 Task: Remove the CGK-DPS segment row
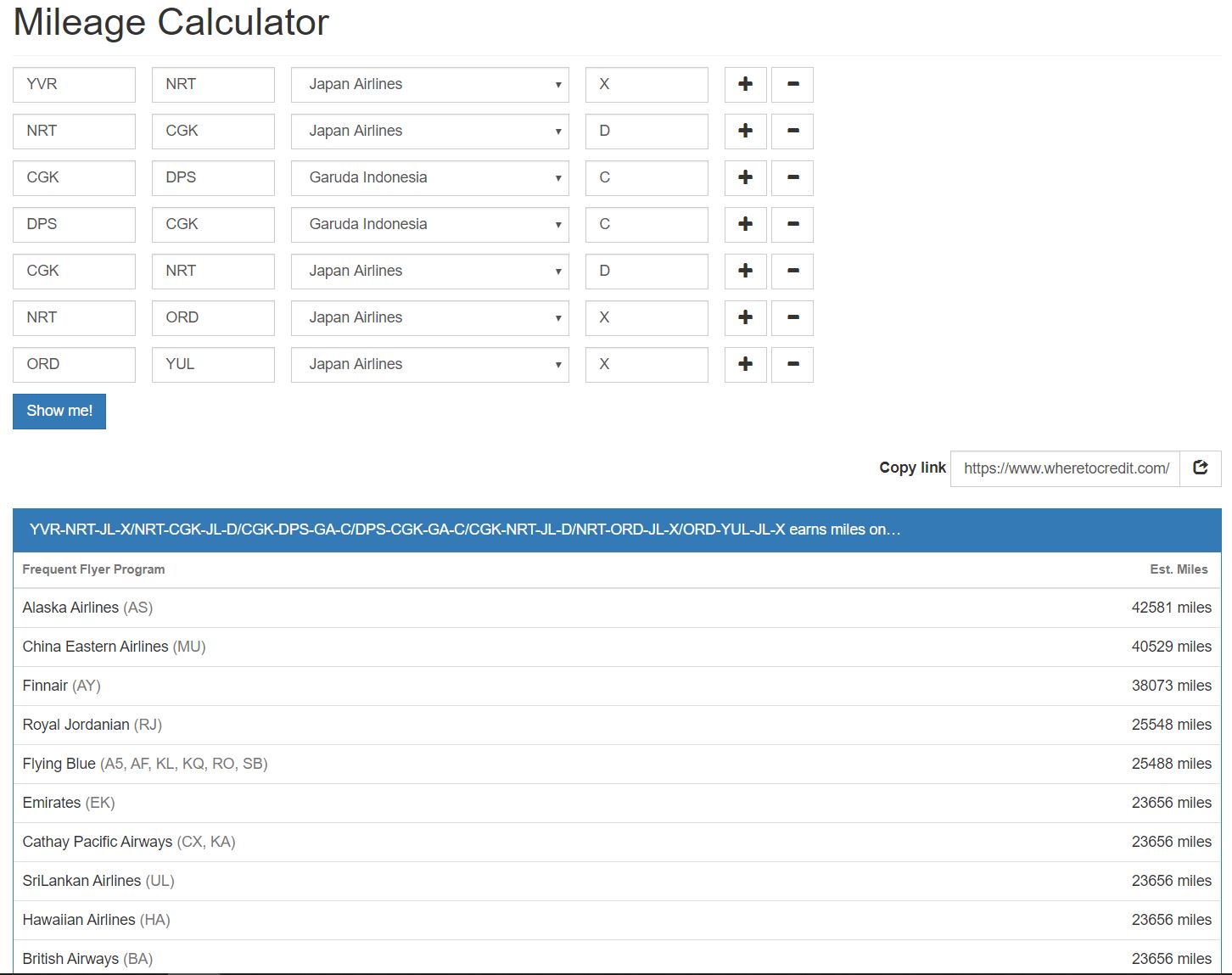coord(792,178)
